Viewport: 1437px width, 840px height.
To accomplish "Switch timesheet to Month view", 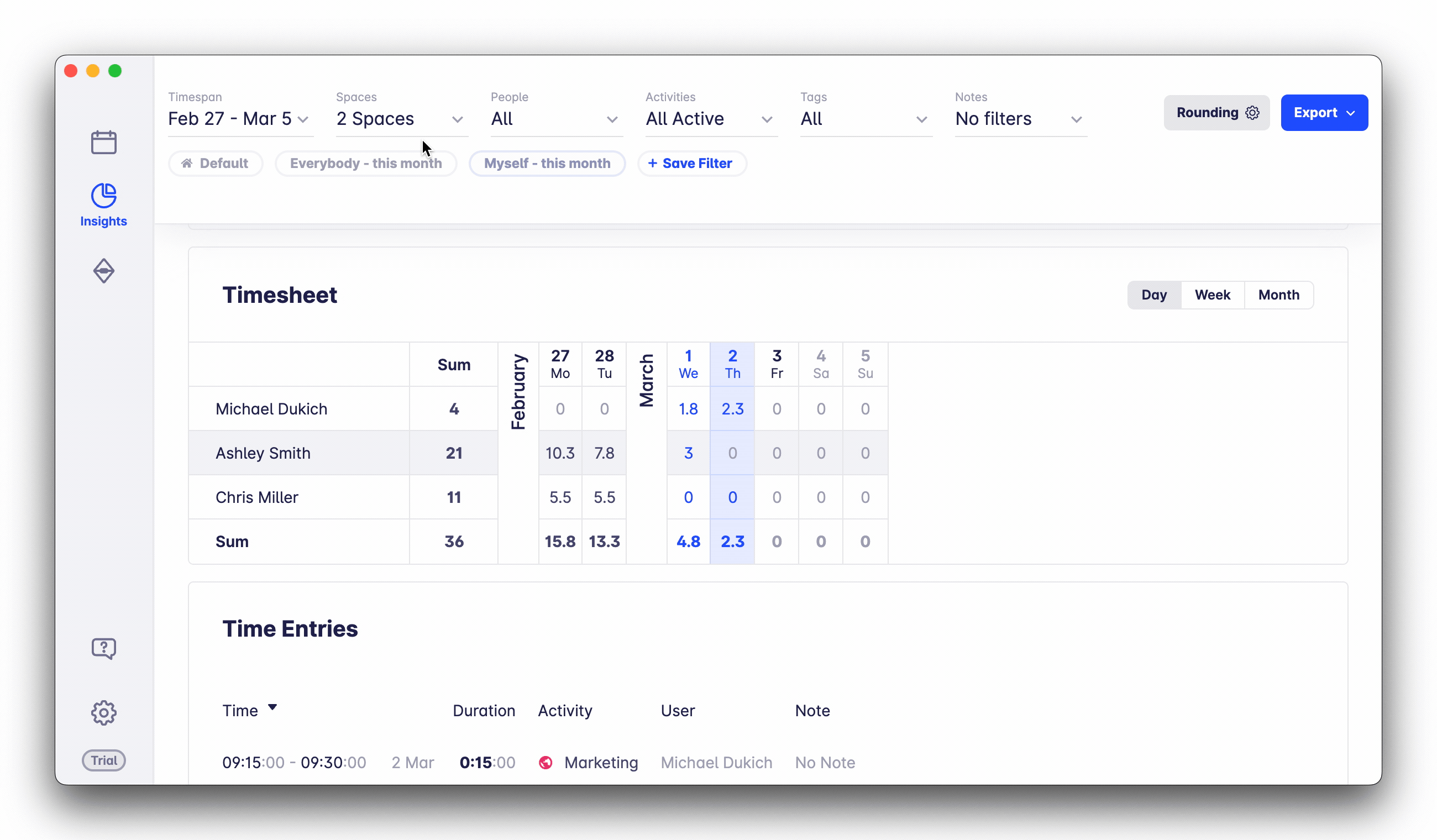I will click(1278, 295).
